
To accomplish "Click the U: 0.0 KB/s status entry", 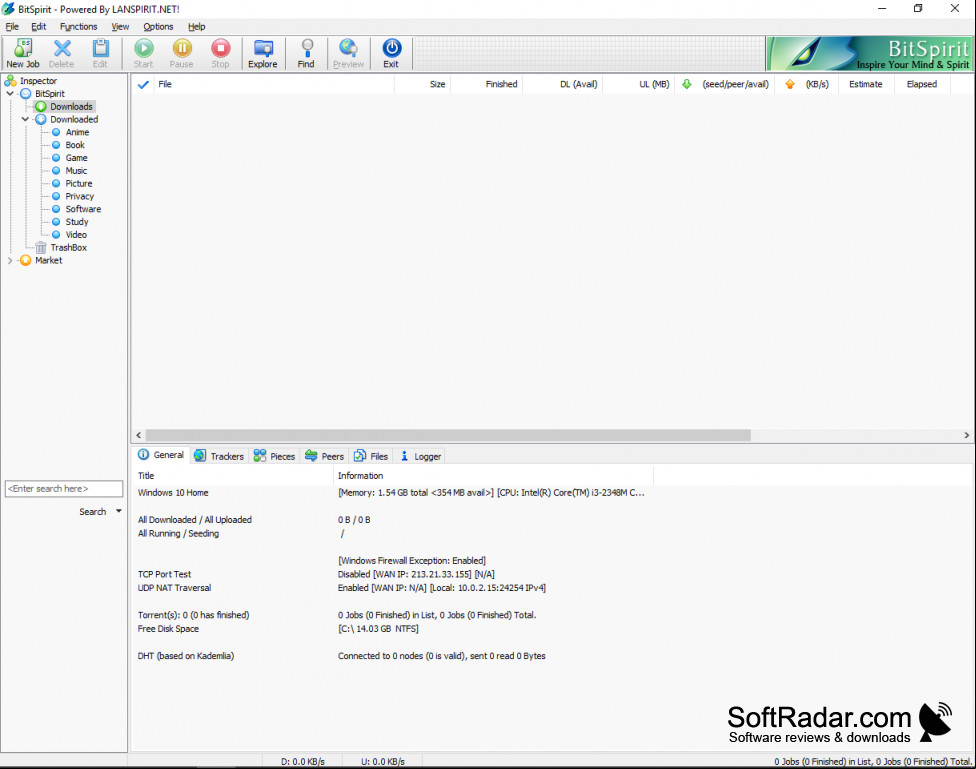I will (383, 762).
